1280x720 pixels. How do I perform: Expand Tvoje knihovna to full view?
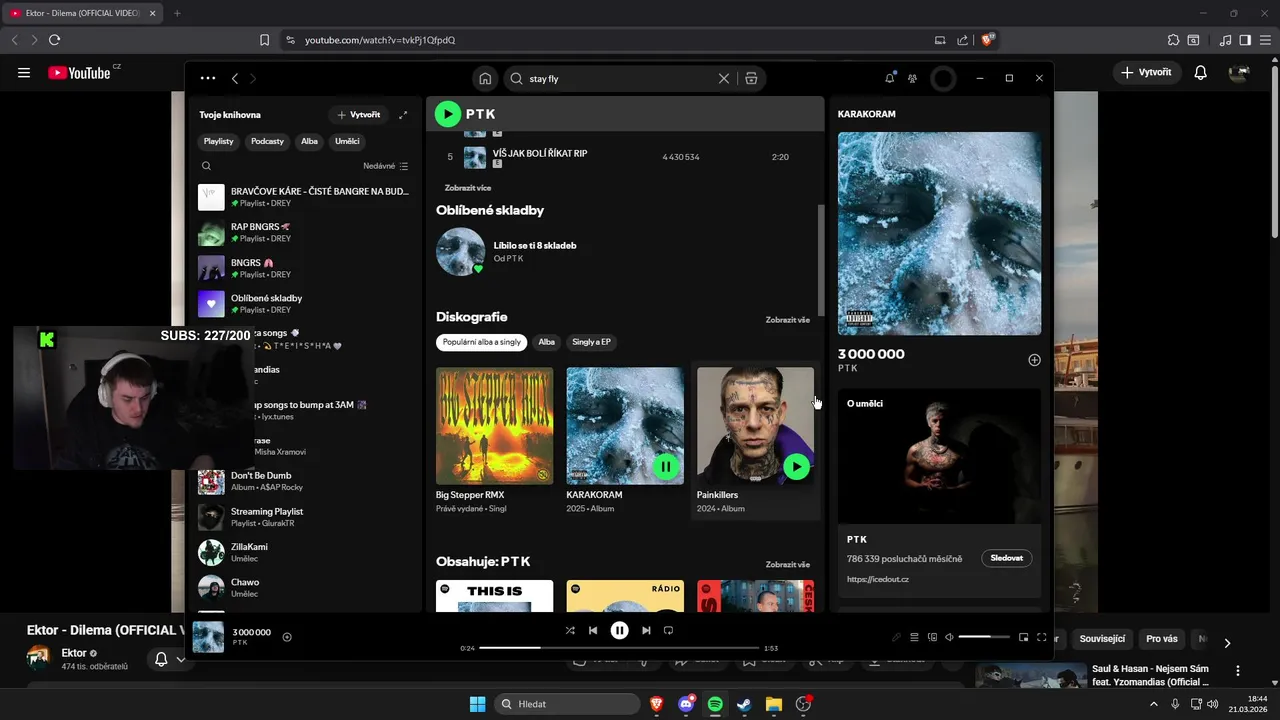tap(403, 115)
